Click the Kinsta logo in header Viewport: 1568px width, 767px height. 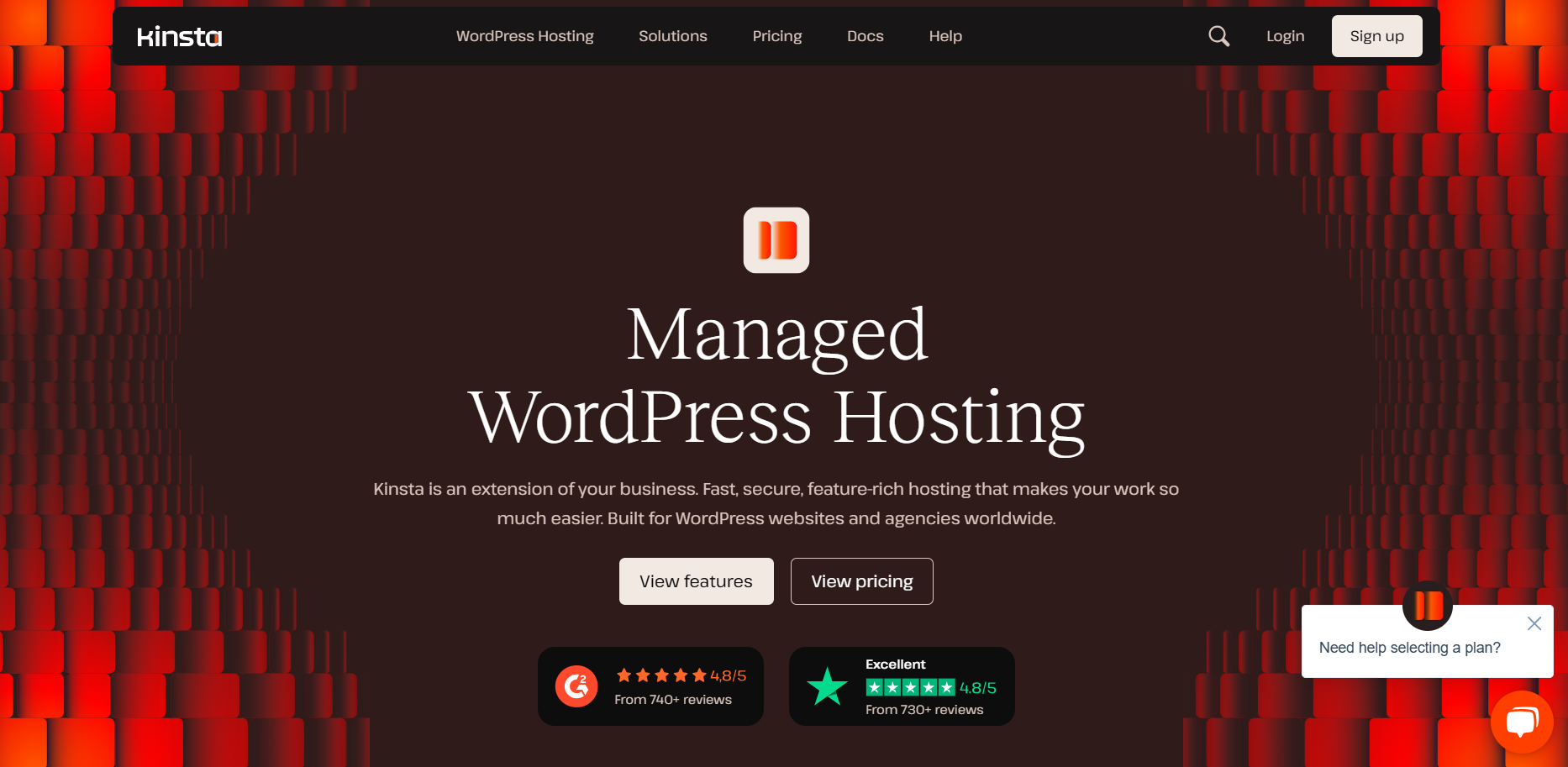coord(179,36)
